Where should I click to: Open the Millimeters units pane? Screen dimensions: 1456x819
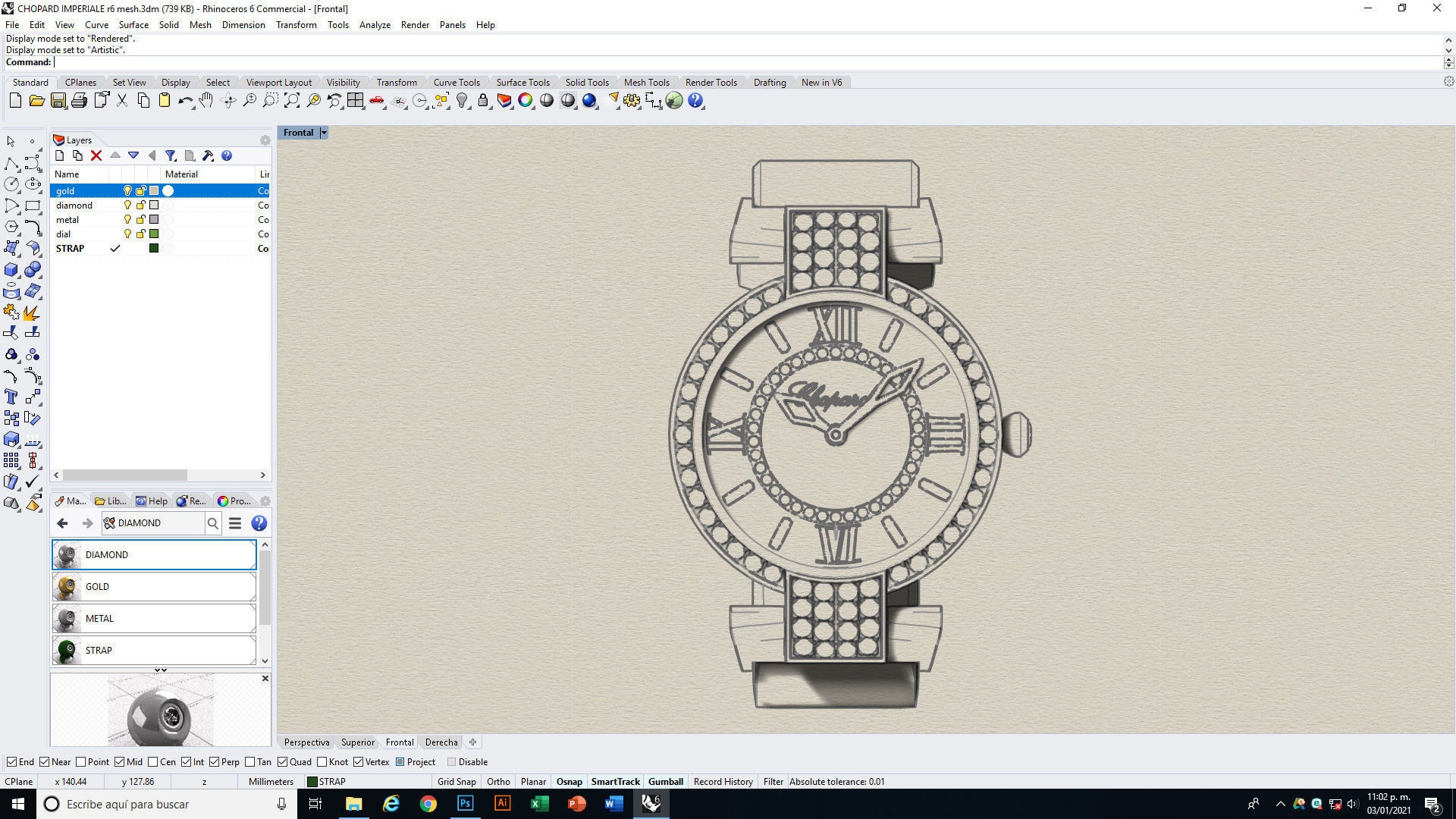[x=271, y=782]
